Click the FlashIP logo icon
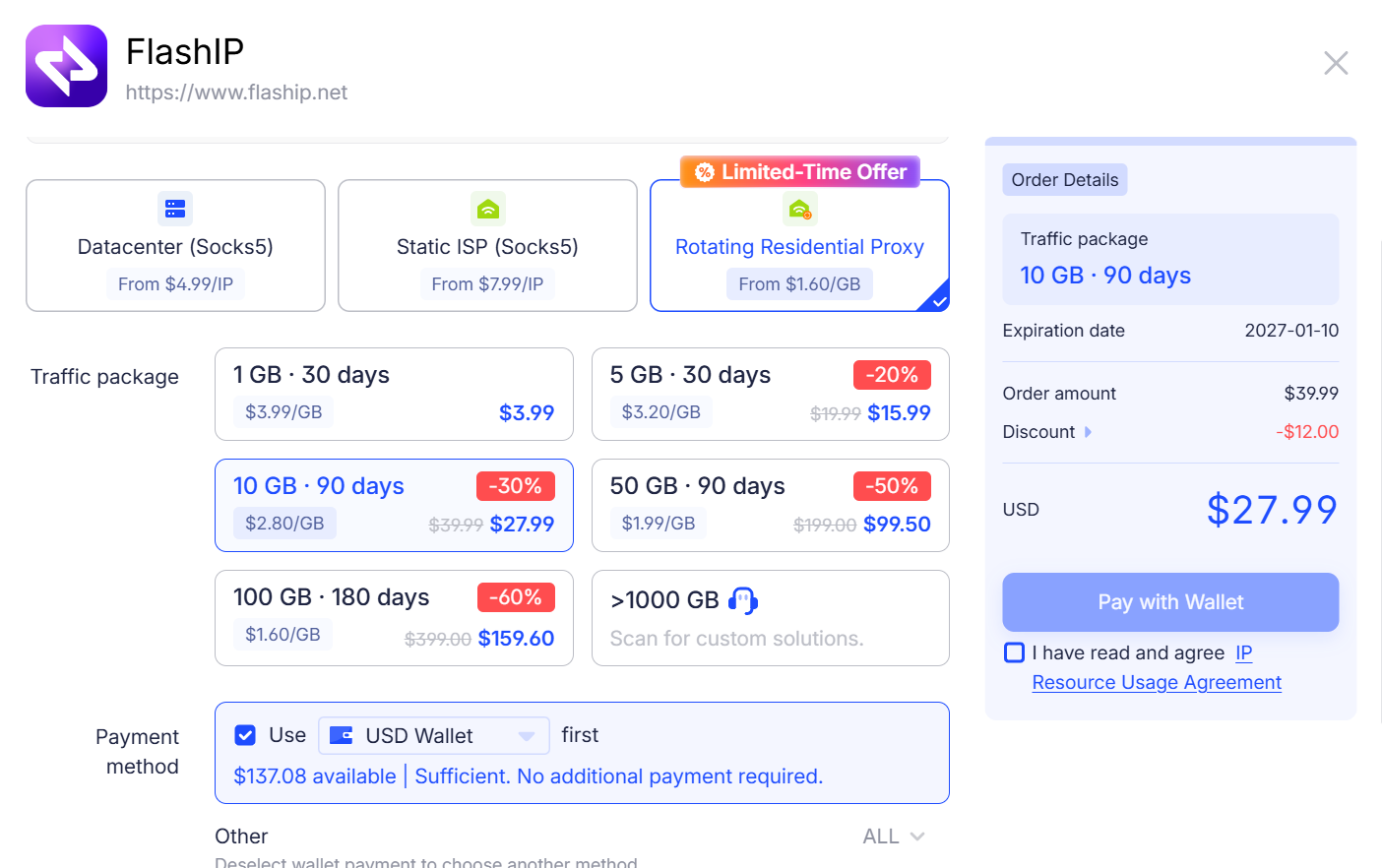 pyautogui.click(x=66, y=66)
